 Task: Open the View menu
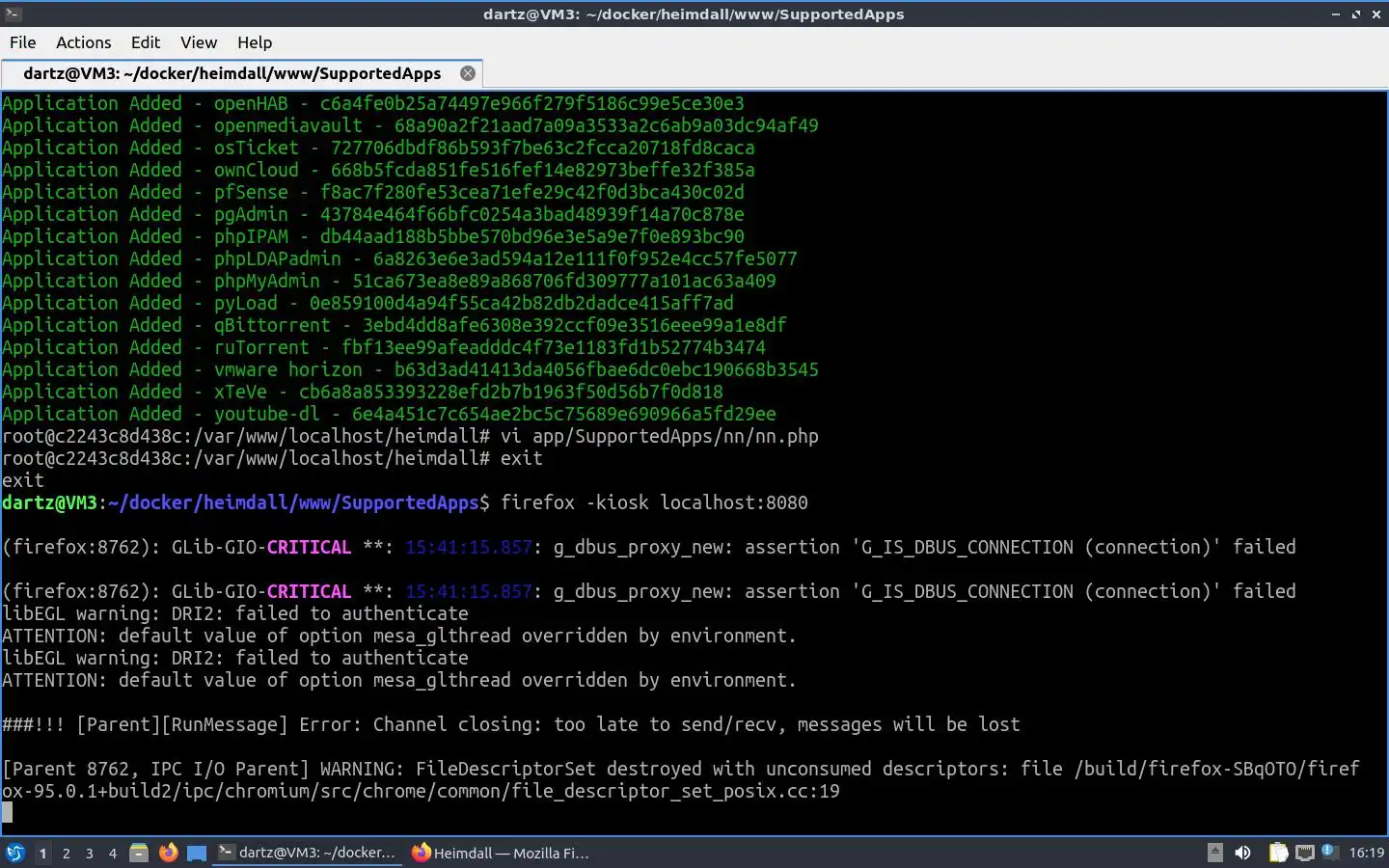pyautogui.click(x=199, y=42)
